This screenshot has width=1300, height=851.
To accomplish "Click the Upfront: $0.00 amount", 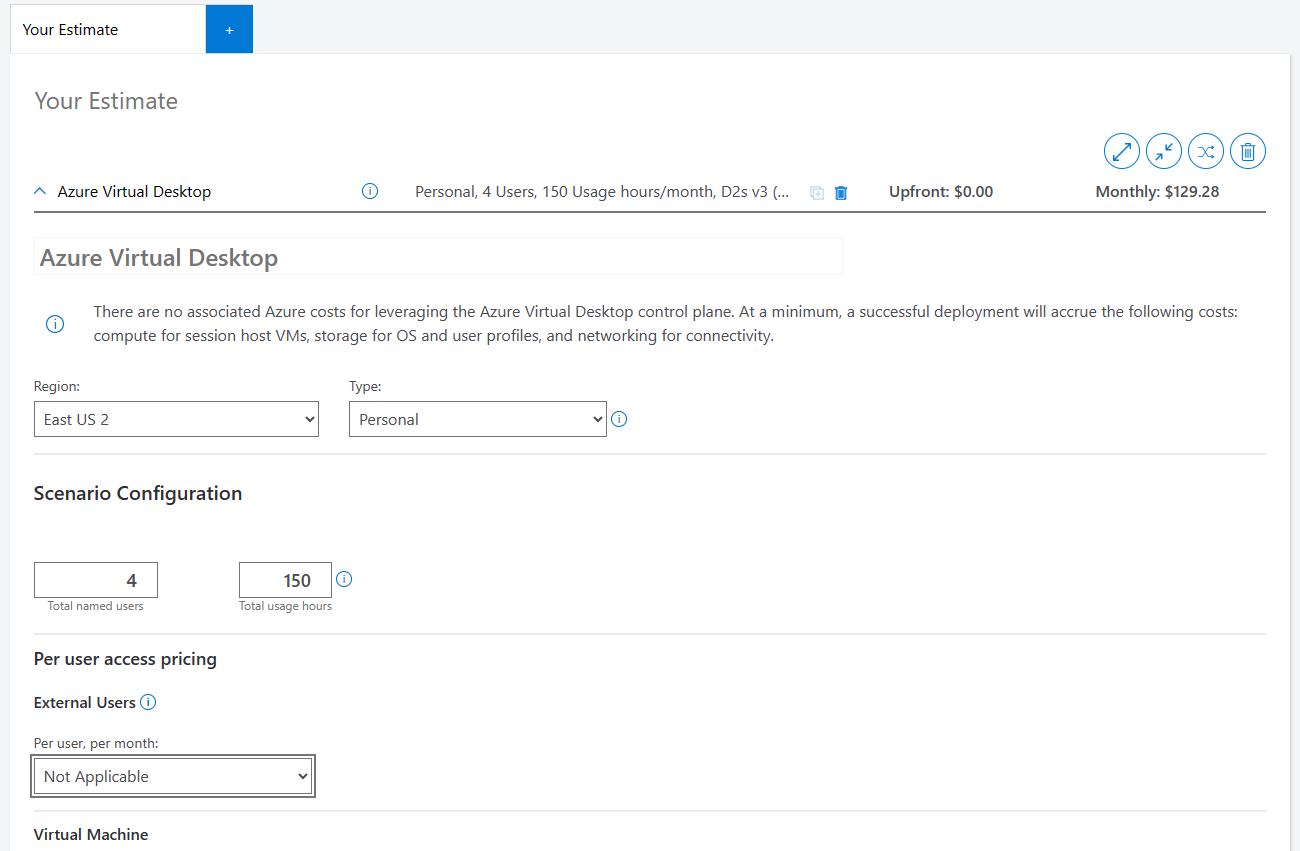I will 941,192.
